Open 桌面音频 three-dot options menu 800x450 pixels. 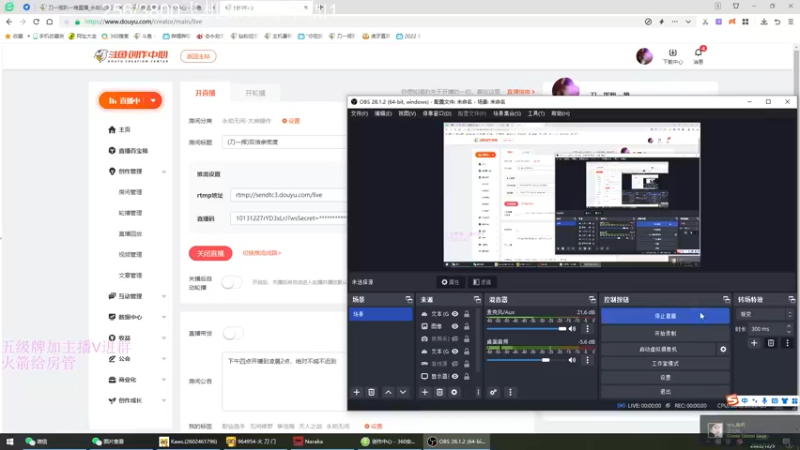587,360
